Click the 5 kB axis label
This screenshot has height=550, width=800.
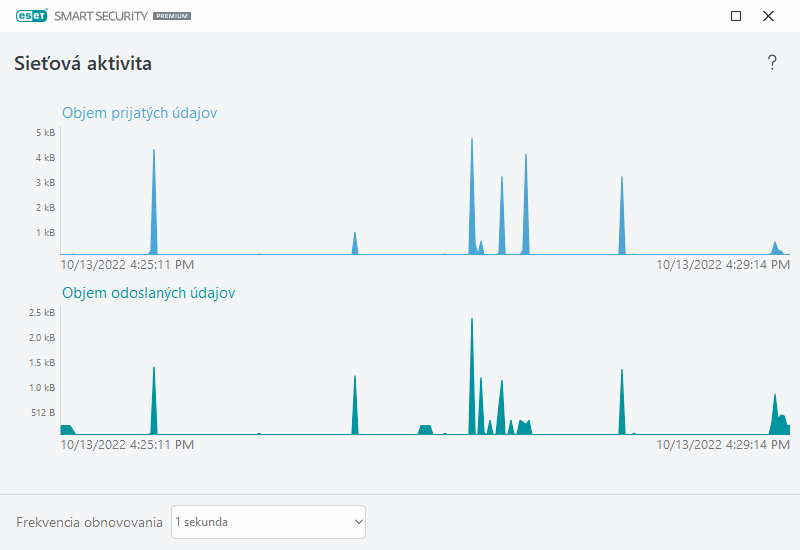(45, 133)
